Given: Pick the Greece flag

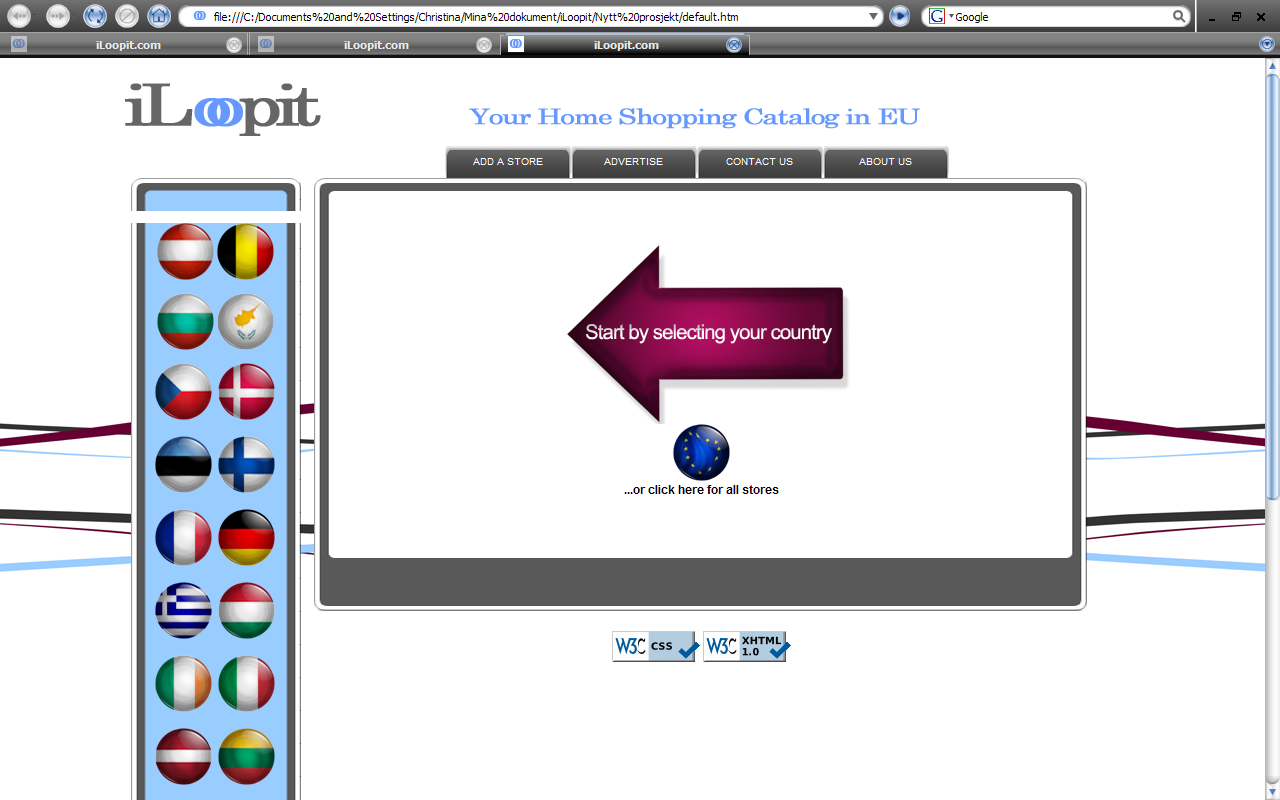Looking at the screenshot, I should click(184, 610).
